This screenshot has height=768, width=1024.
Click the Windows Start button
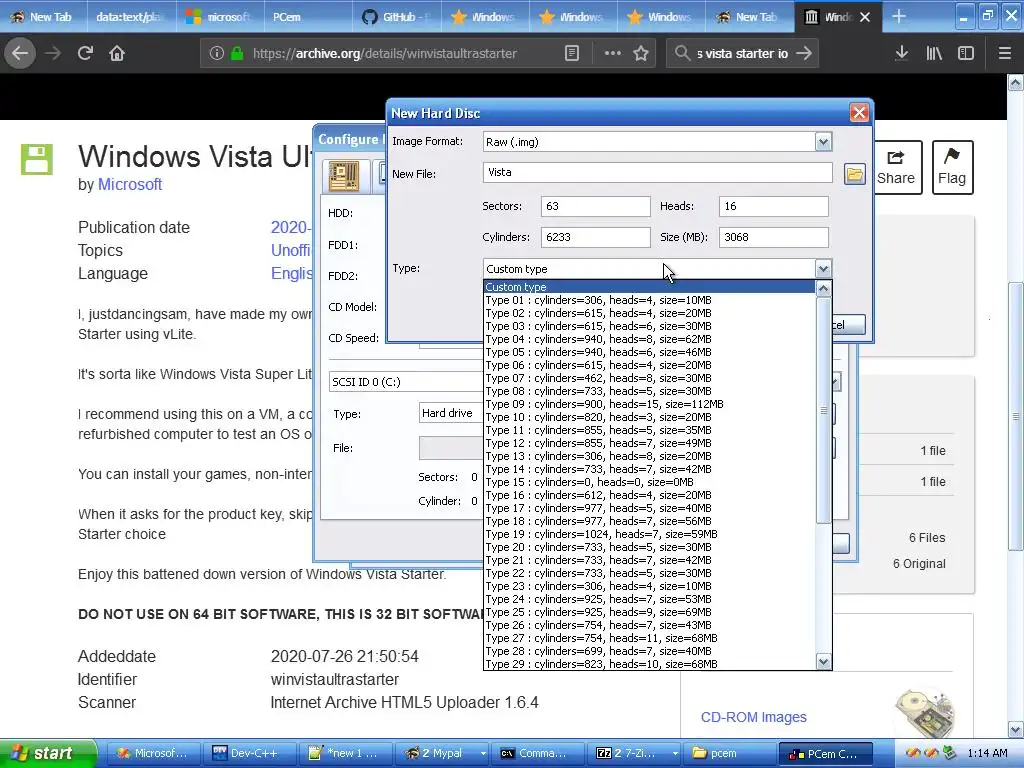click(x=47, y=754)
